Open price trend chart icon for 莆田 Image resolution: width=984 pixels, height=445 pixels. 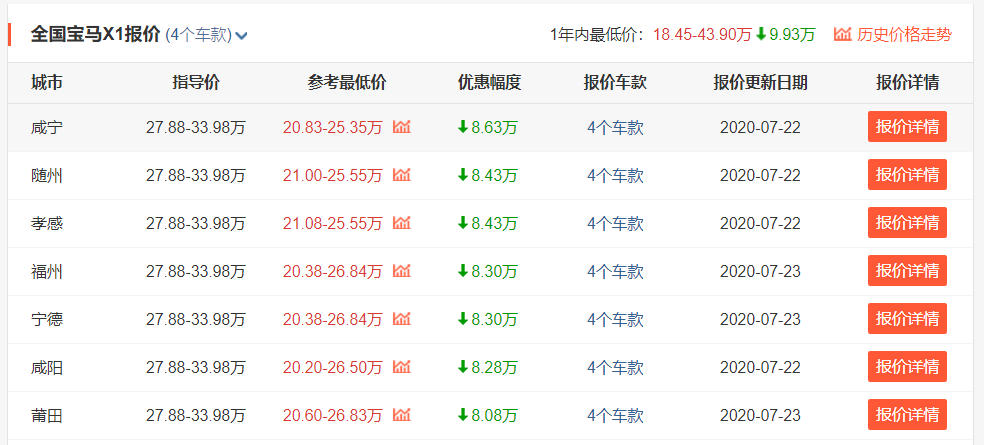[x=402, y=415]
